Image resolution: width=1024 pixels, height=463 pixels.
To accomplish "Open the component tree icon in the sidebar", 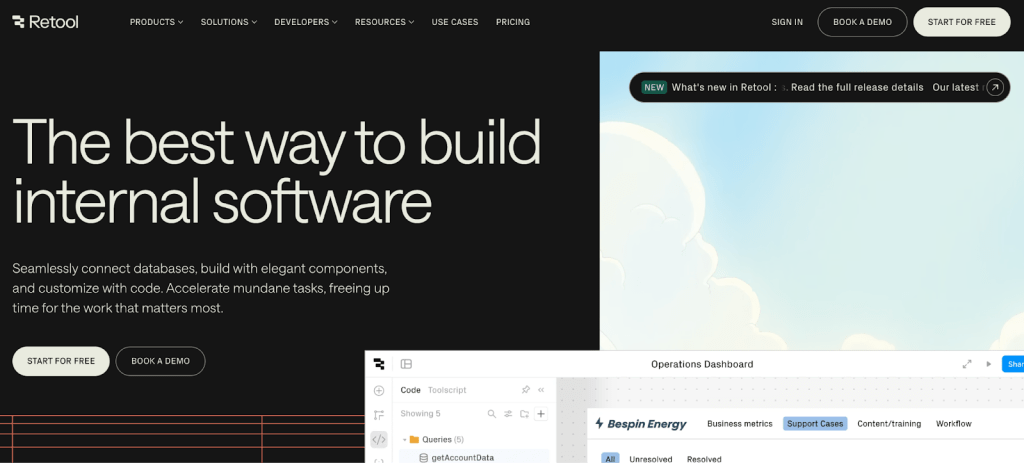I will (x=379, y=415).
